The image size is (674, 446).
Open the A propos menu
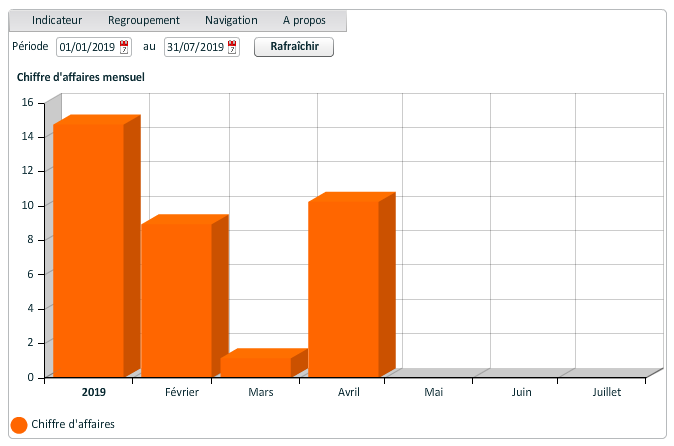click(x=304, y=20)
